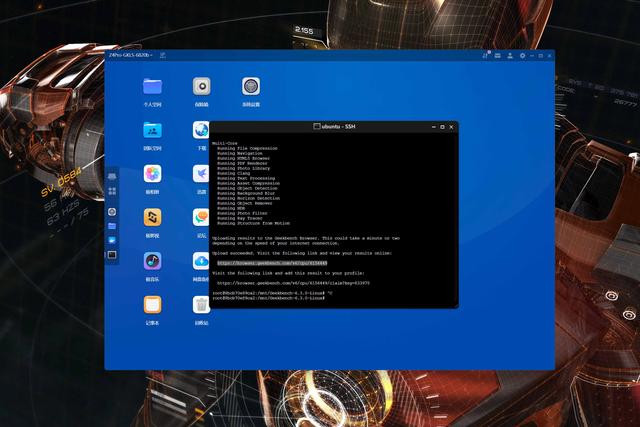Click the 'Upload succeeded' message line
Viewport: 640px width, 427px height.
pos(302,253)
